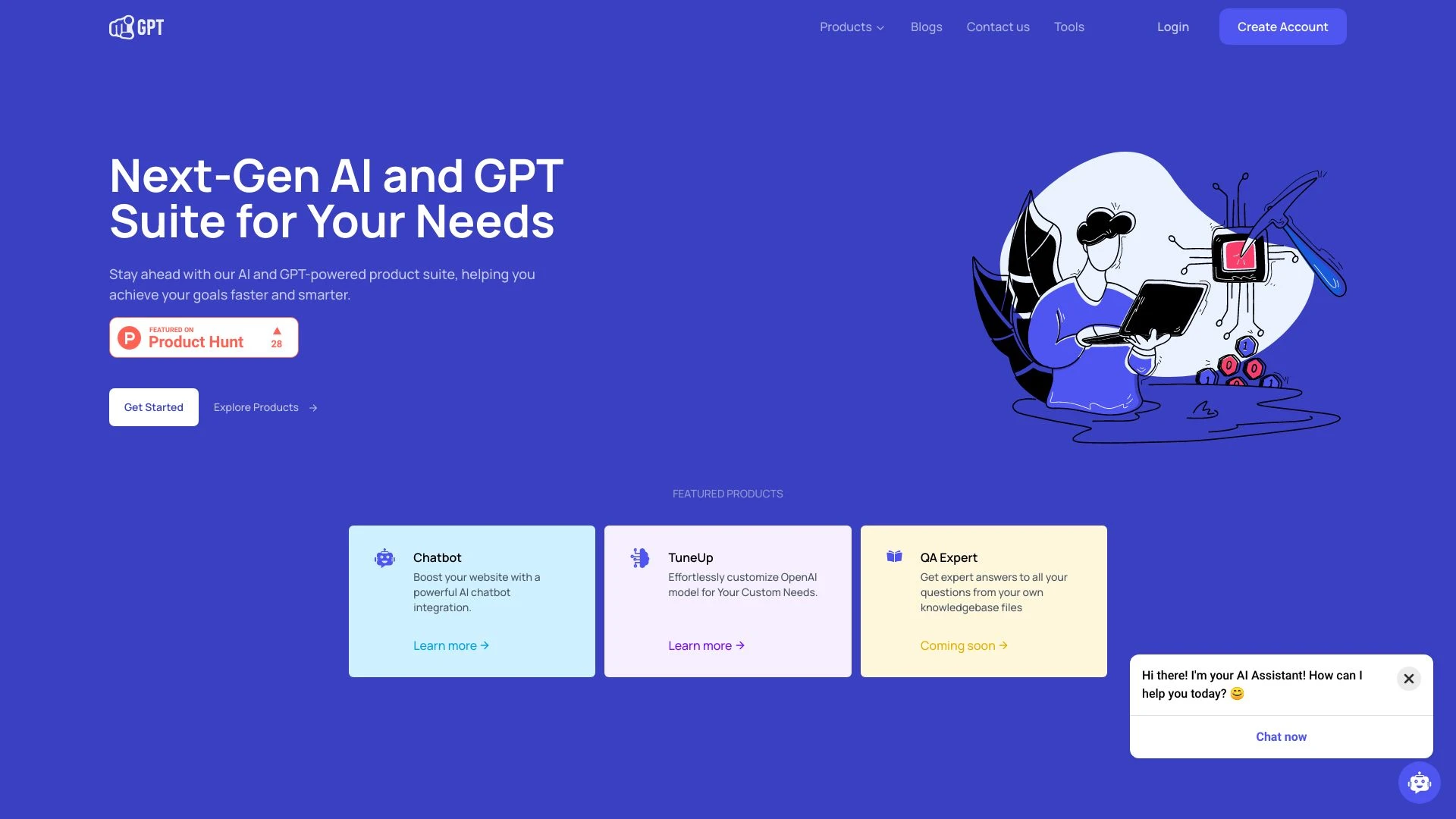Click the Product Hunt upvote arrow icon
The image size is (1456, 819).
coord(277,330)
